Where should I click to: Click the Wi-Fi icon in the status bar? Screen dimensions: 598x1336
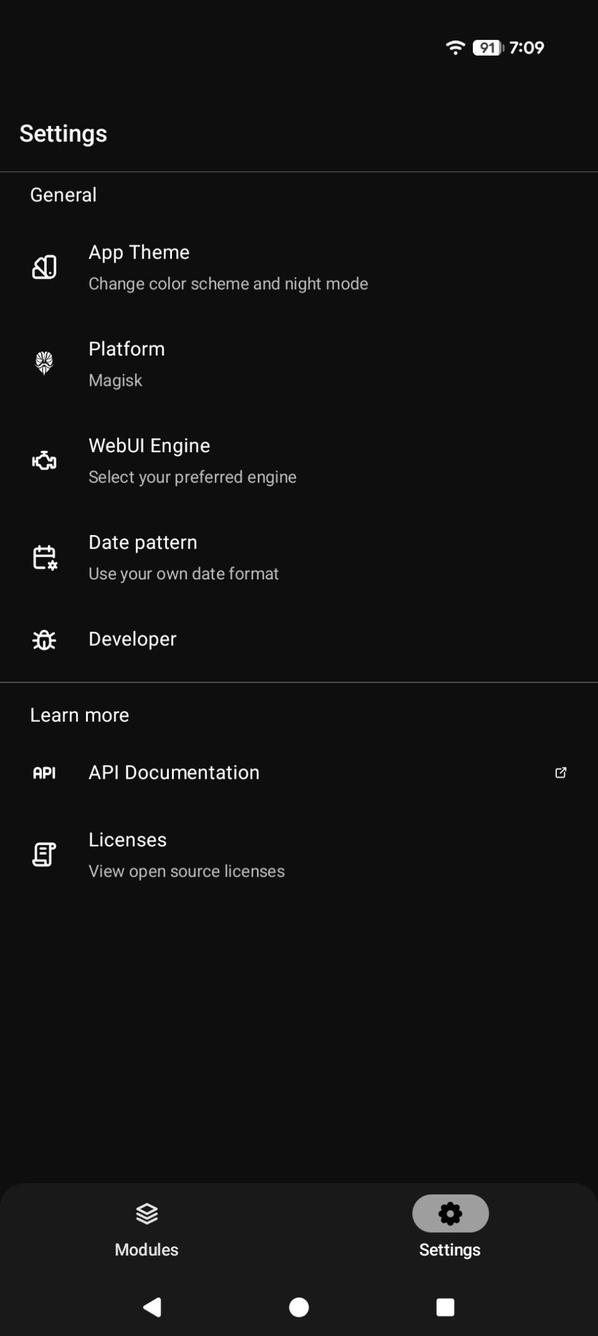pos(455,47)
